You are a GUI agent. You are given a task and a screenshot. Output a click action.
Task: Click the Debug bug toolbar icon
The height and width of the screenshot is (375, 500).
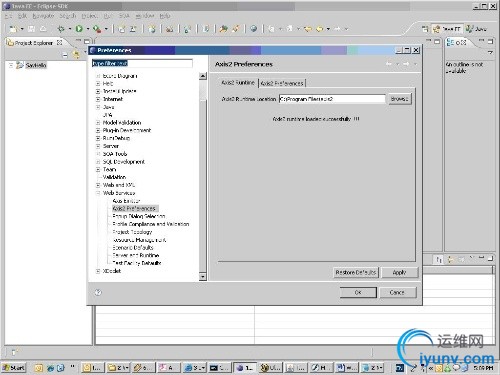61,29
